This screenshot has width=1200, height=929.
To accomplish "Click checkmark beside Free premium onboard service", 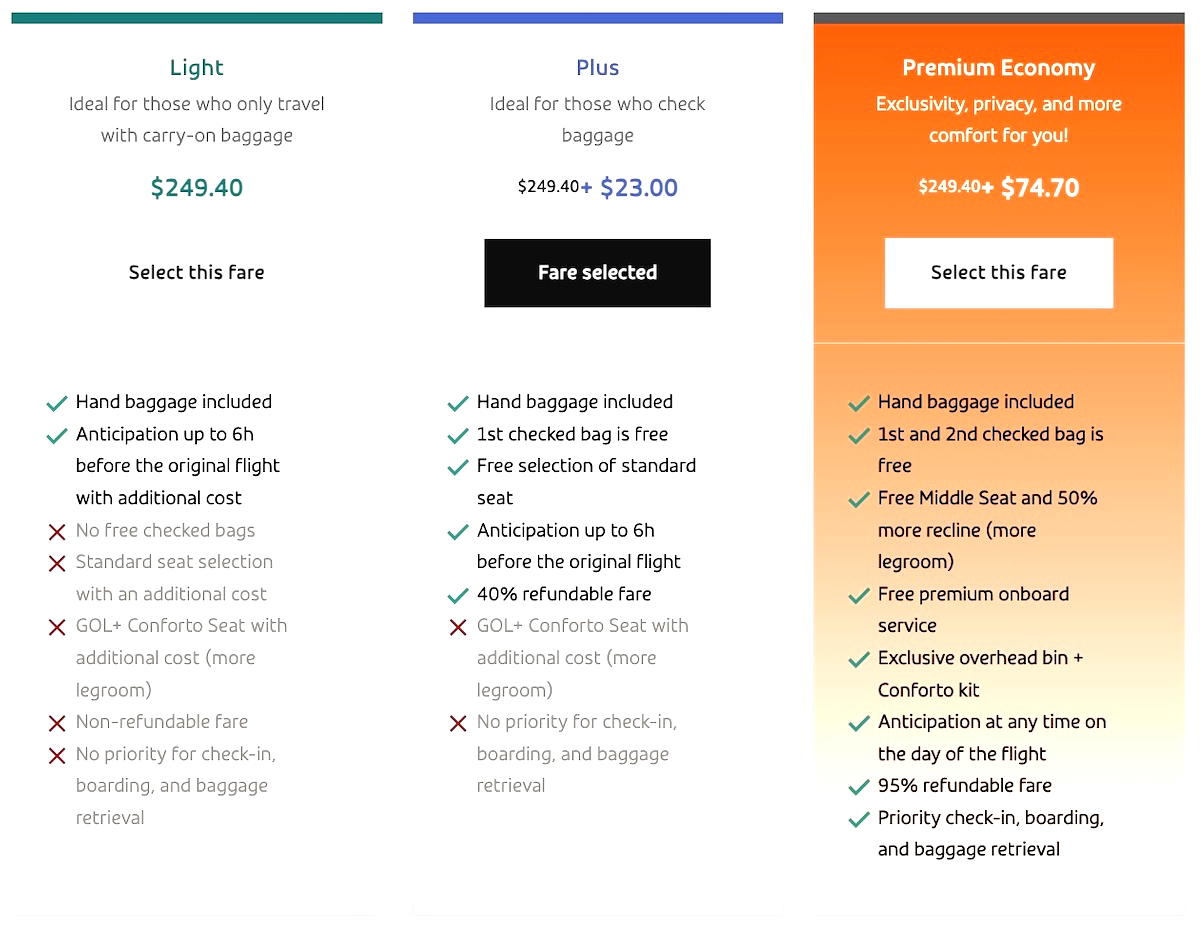I will point(859,596).
